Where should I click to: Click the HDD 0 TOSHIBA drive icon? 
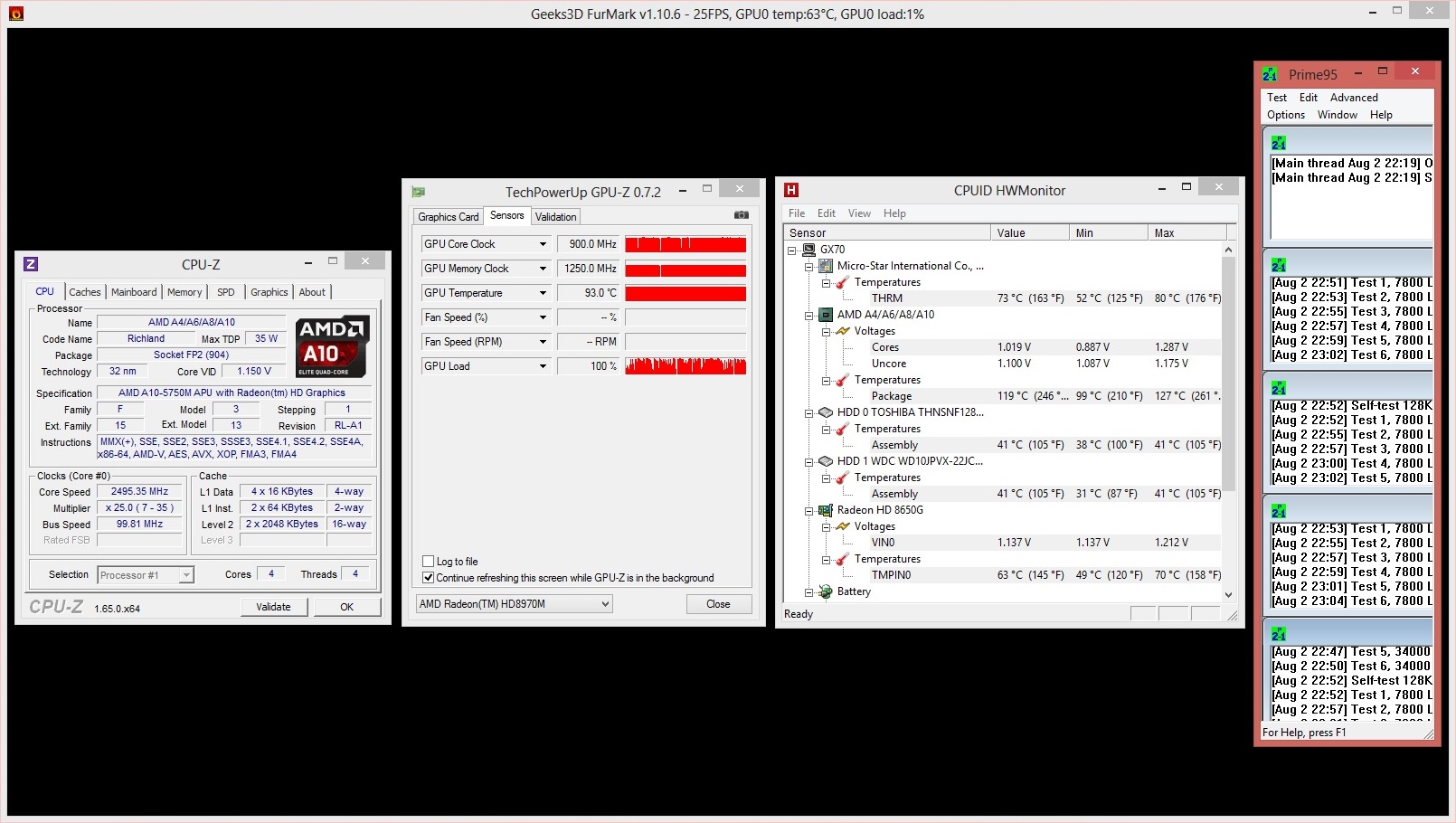tap(826, 412)
